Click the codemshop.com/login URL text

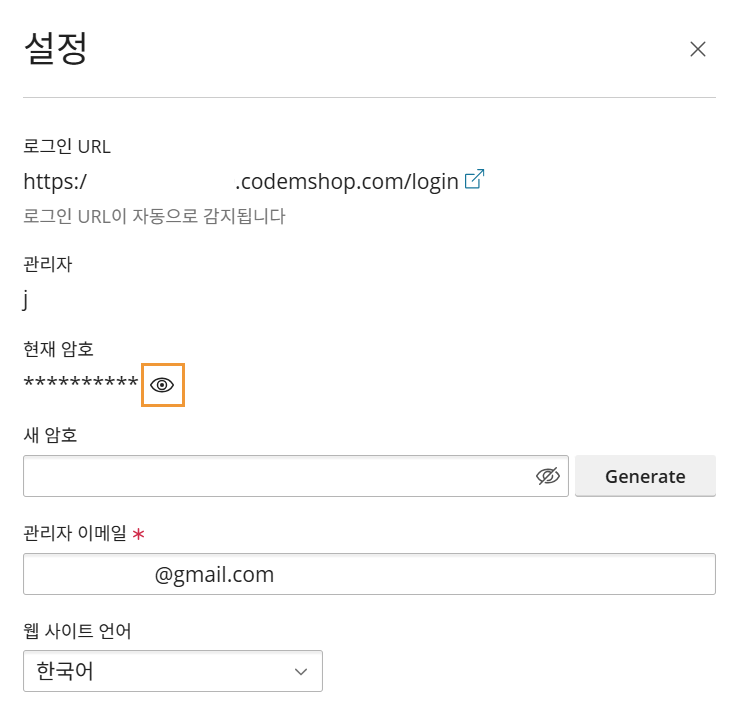346,182
